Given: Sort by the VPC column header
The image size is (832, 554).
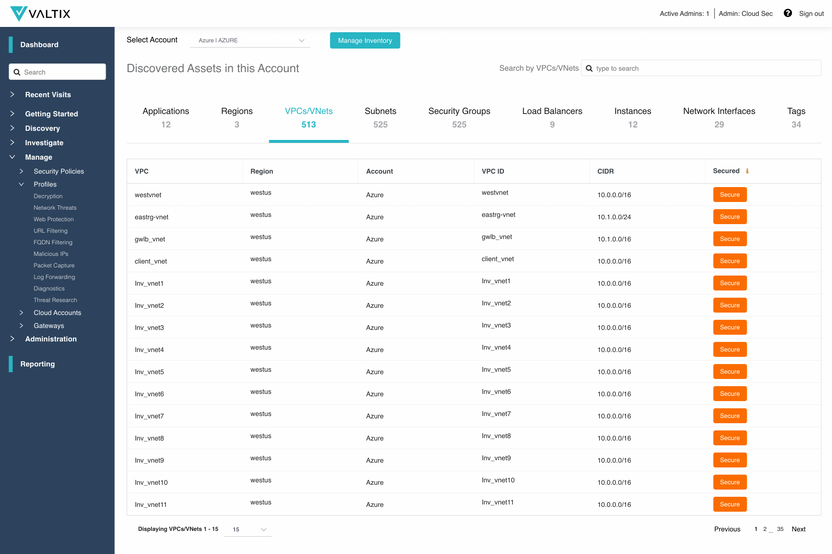Looking at the screenshot, I should coord(142,171).
